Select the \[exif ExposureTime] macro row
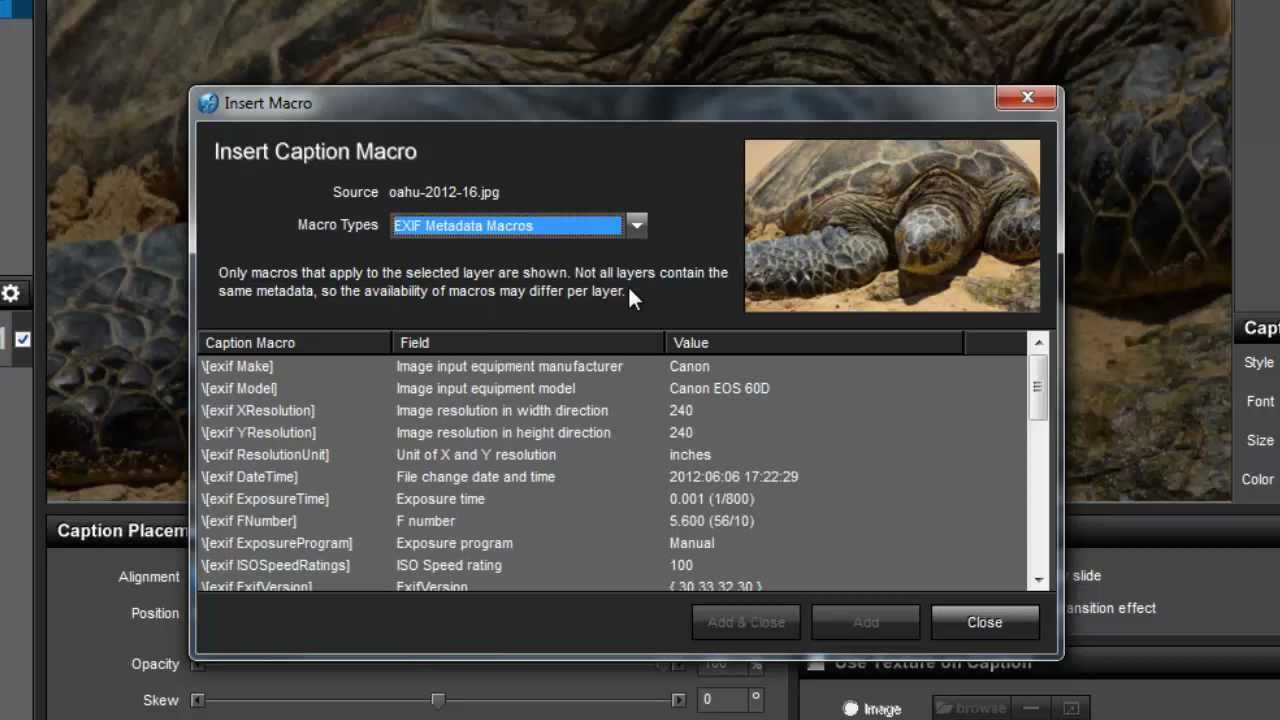This screenshot has width=1280, height=720. coord(612,499)
